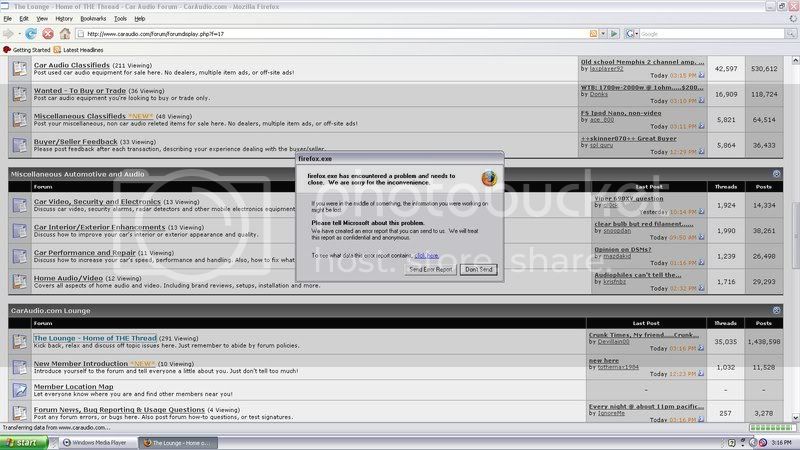The image size is (800, 450).
Task: Click the Go arrow beside address bar
Action: click(x=614, y=34)
